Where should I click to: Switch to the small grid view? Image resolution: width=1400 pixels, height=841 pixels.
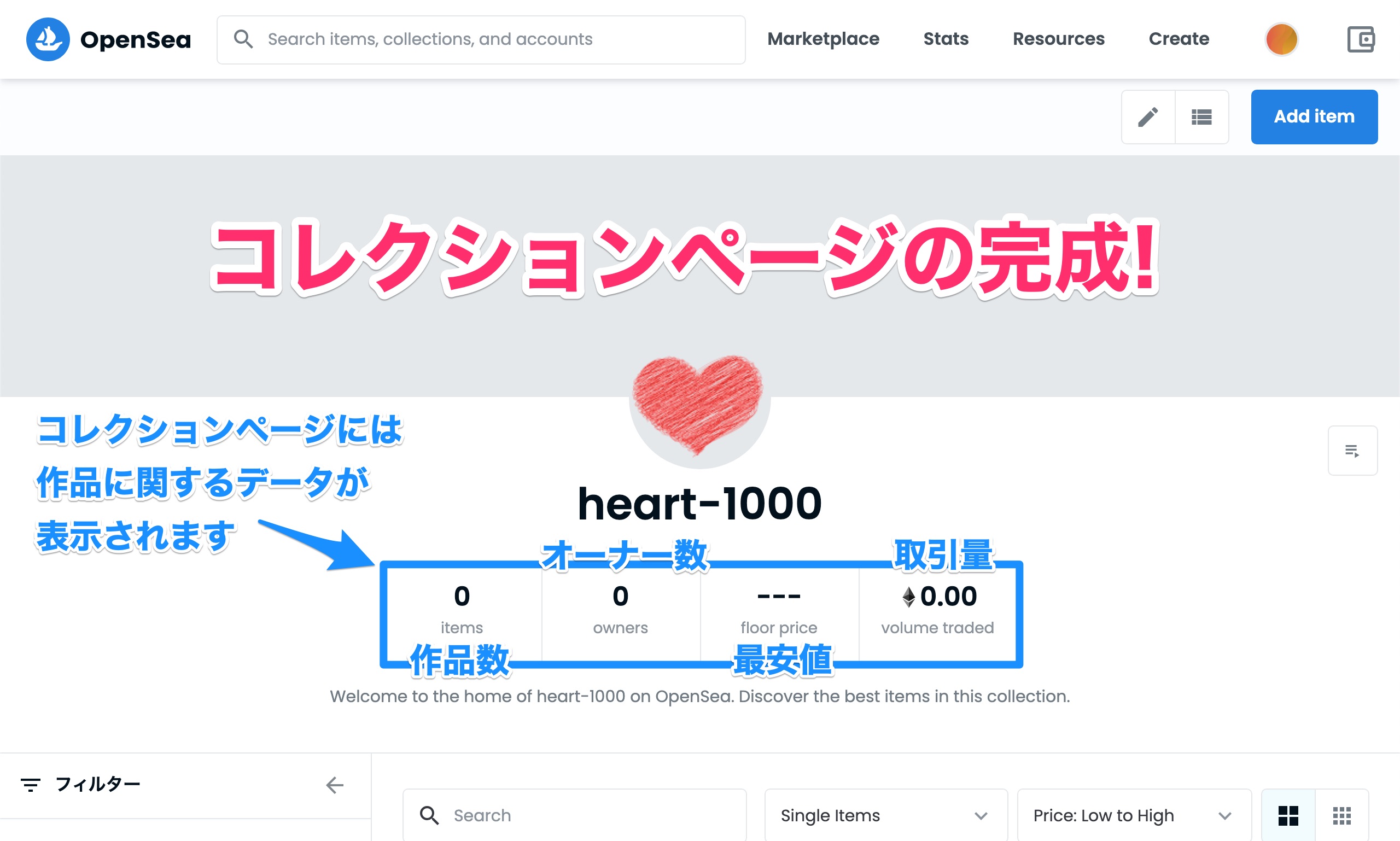coord(1341,815)
